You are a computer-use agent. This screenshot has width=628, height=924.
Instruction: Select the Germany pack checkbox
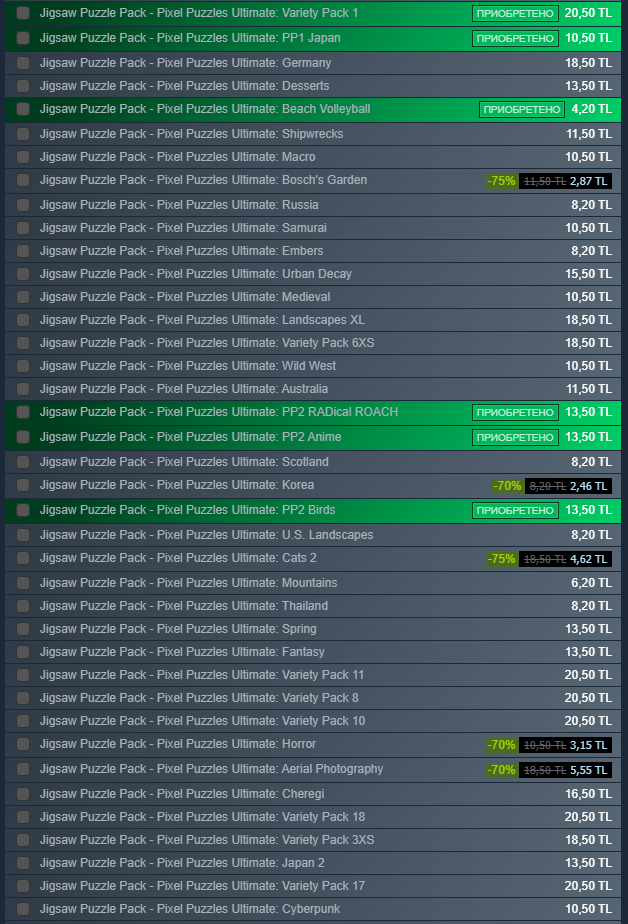(23, 62)
